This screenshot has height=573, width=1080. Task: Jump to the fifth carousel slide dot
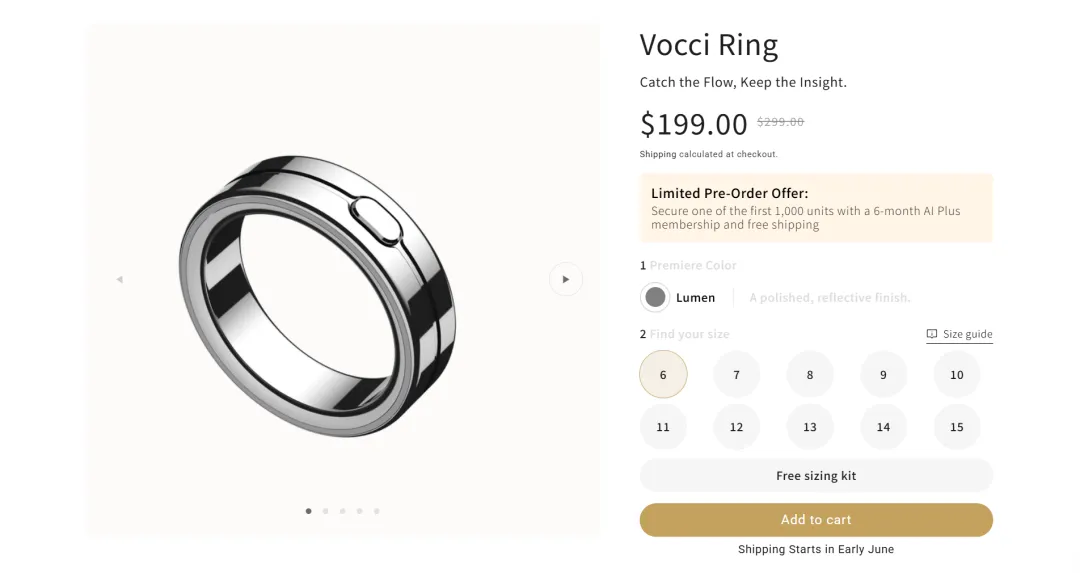(377, 511)
